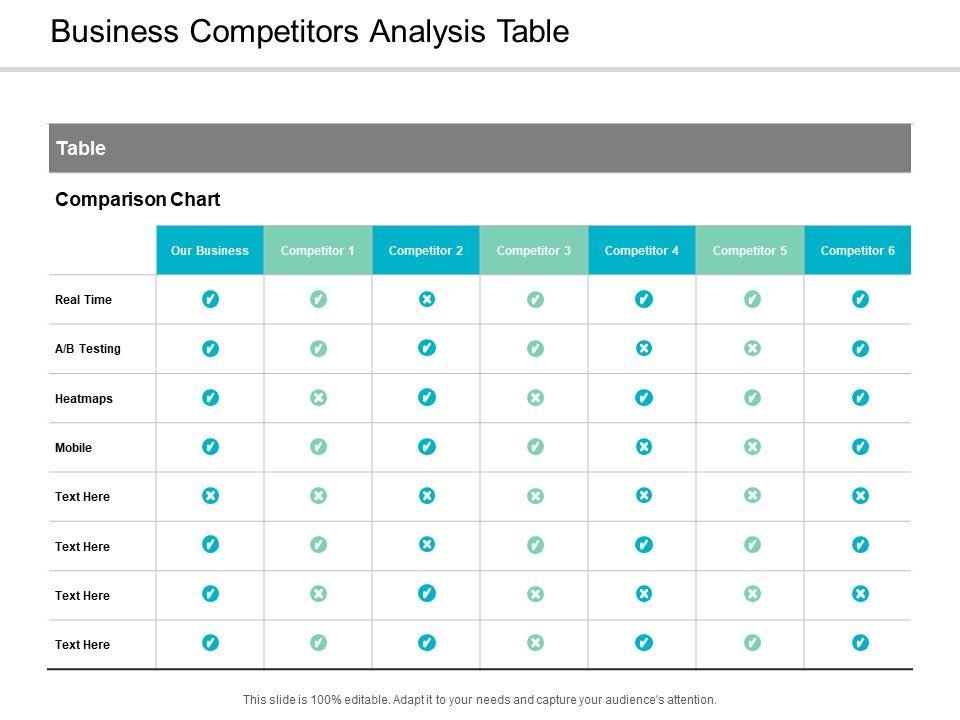Click the Heatmaps cross for Competitor 3
Image resolution: width=960 pixels, height=720 pixels.
click(535, 398)
